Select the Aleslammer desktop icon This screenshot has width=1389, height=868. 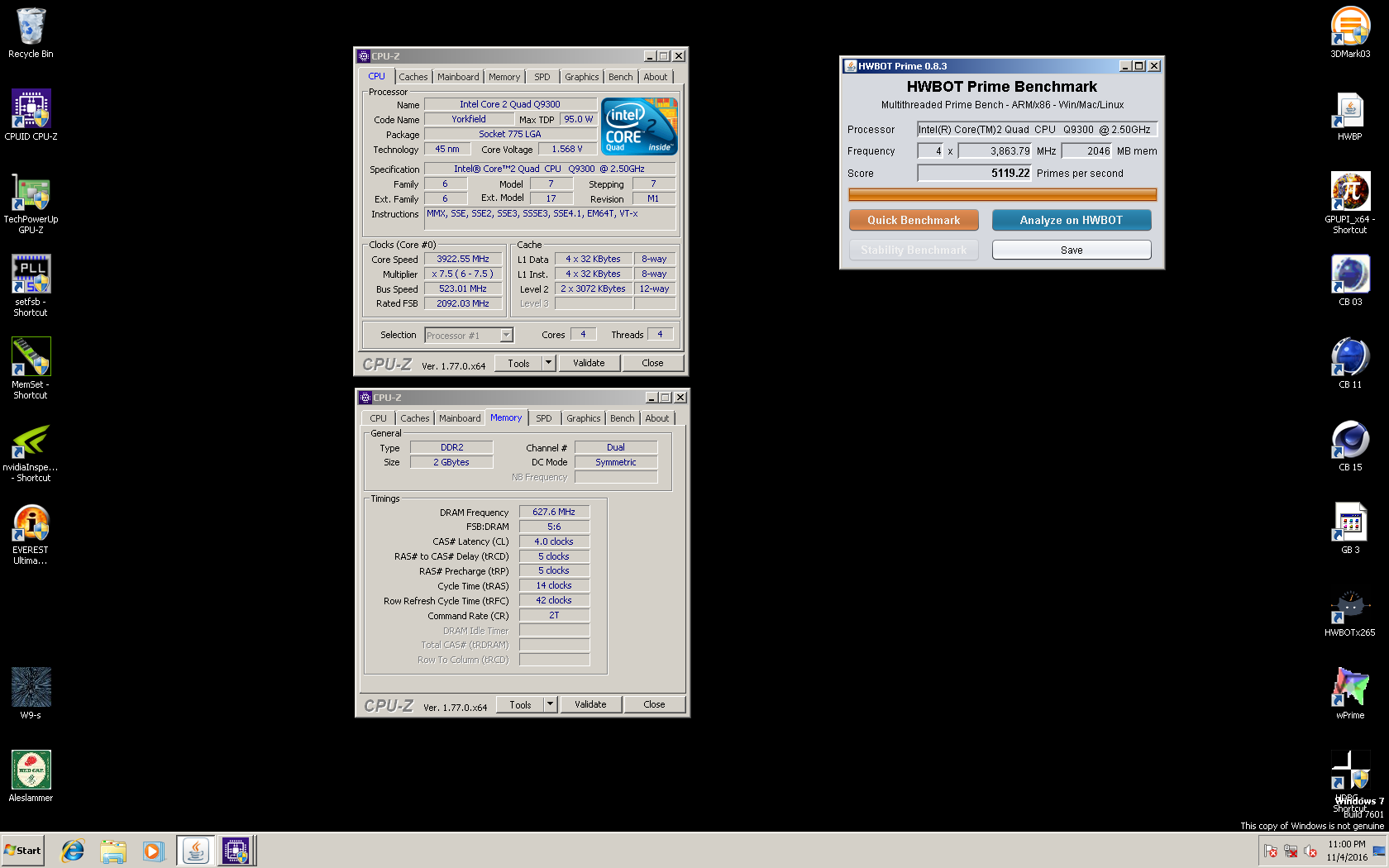[31, 777]
